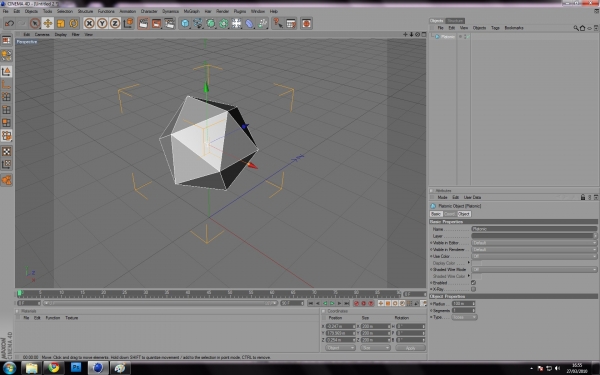Toggle Platonic object enabled checkmark in Objects manager
600x375 pixels.
click(468, 37)
